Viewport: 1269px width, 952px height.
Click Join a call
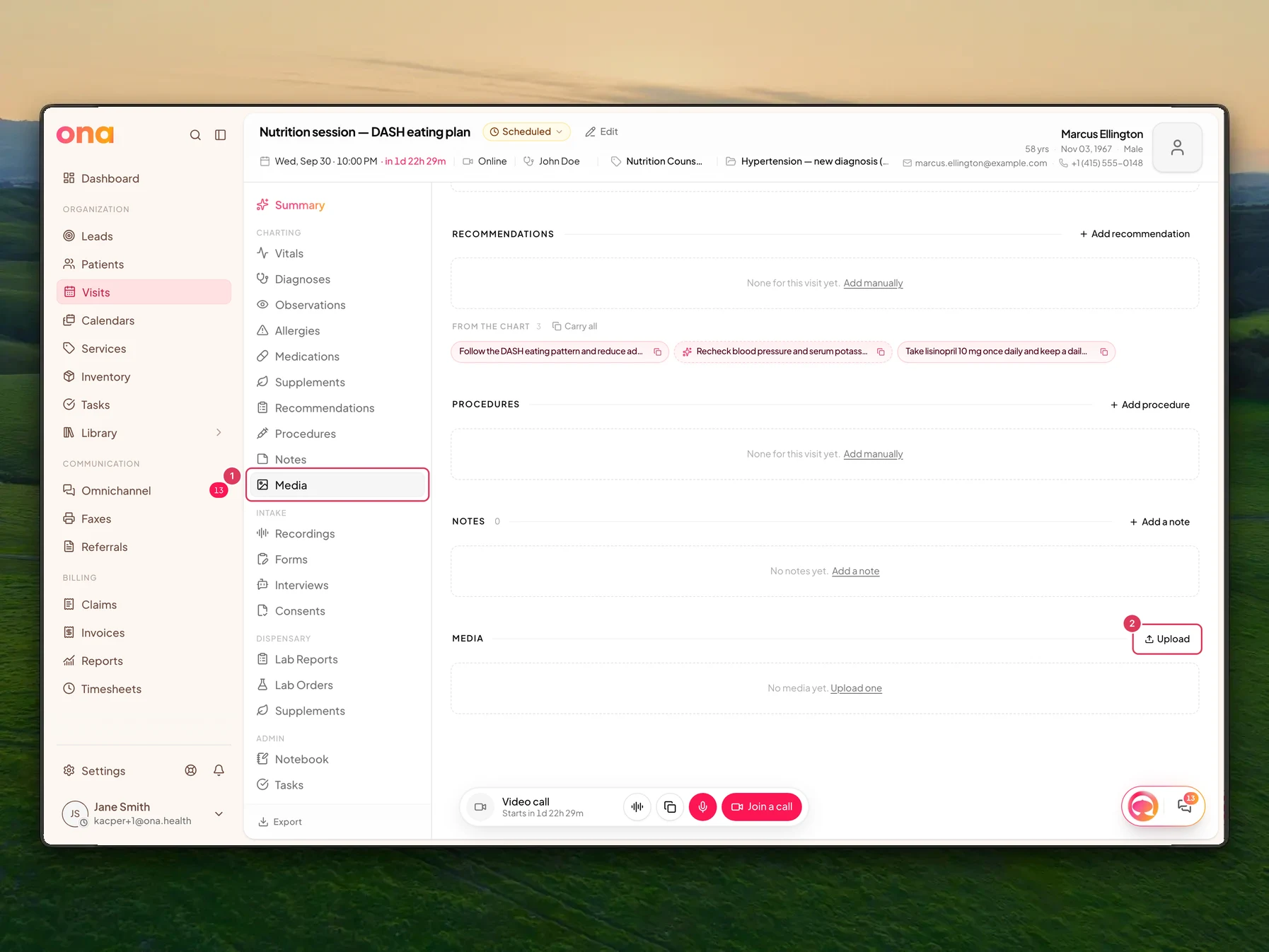click(762, 806)
